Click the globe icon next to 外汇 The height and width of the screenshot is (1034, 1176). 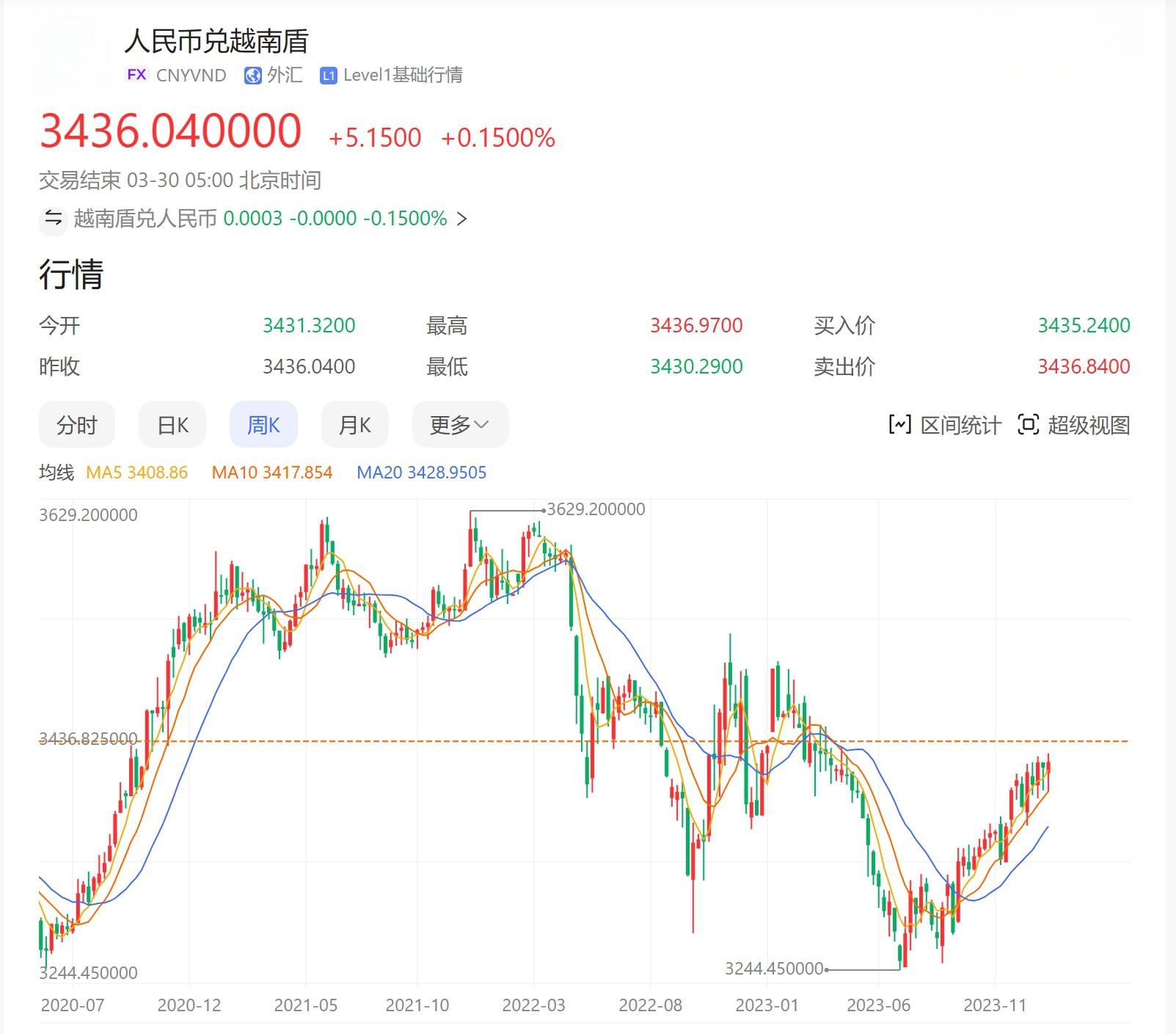253,76
